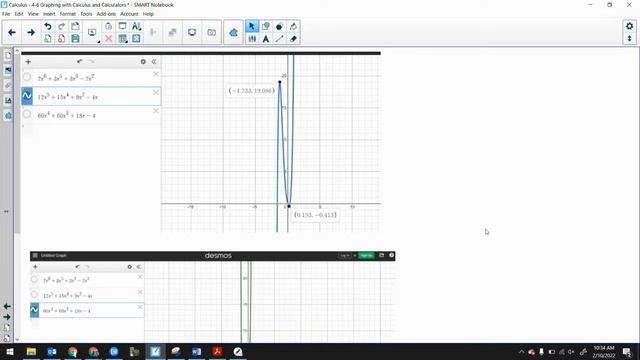
Task: Open the Page Sorter sidebar tab
Action: coord(8,55)
